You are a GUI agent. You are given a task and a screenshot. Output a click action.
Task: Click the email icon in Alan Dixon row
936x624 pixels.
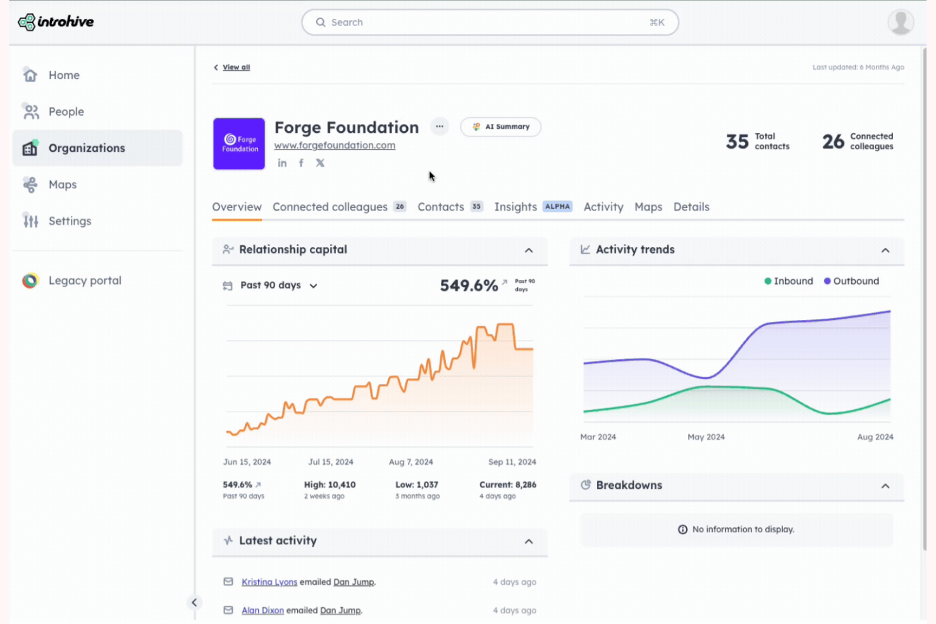pos(228,610)
